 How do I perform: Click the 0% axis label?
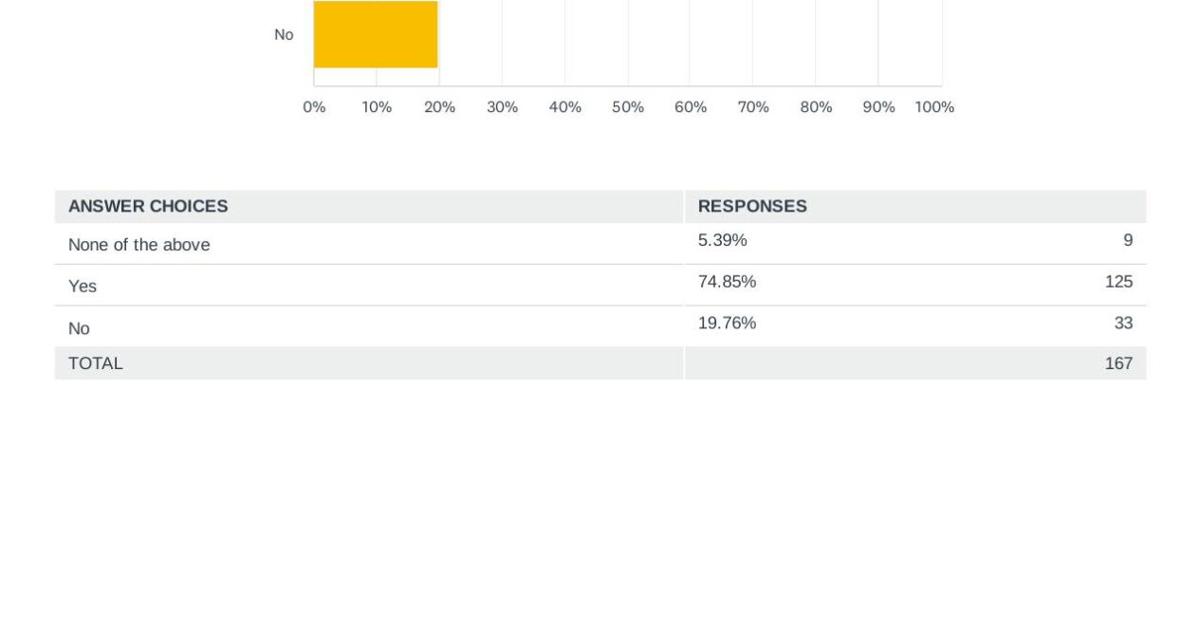pyautogui.click(x=314, y=107)
